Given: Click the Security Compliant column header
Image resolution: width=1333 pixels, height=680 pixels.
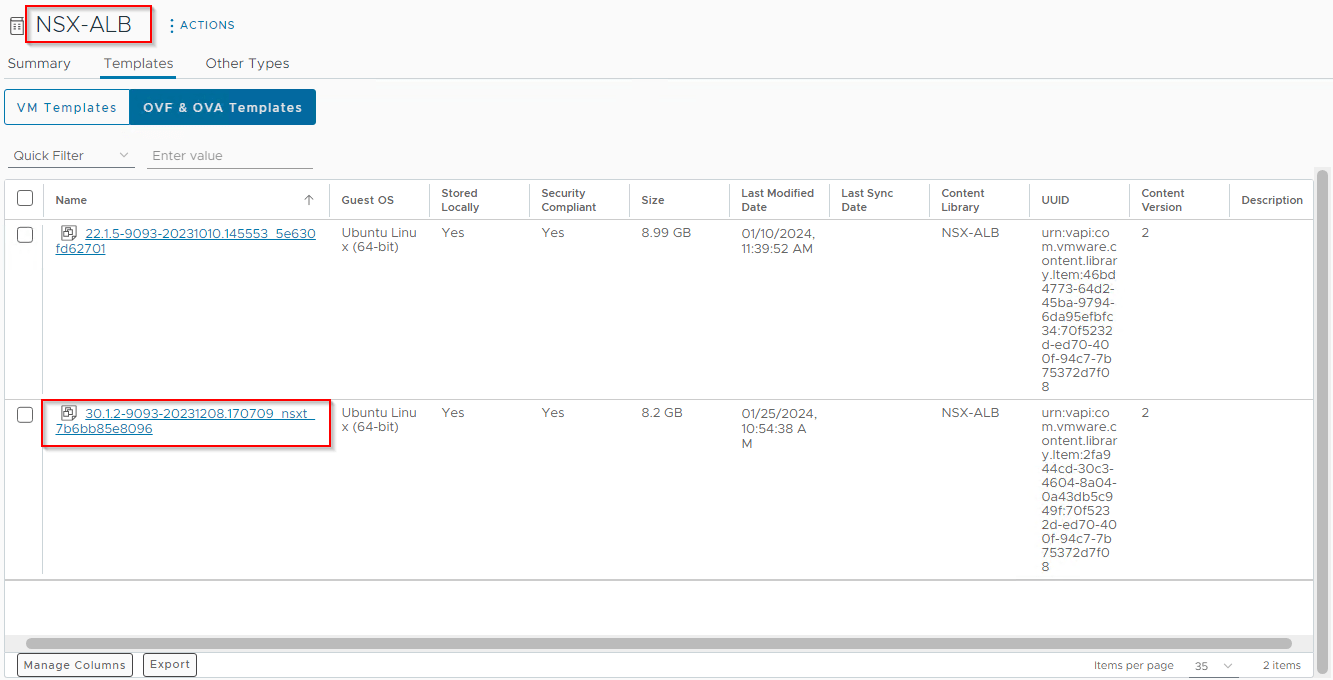Looking at the screenshot, I should click(x=569, y=200).
